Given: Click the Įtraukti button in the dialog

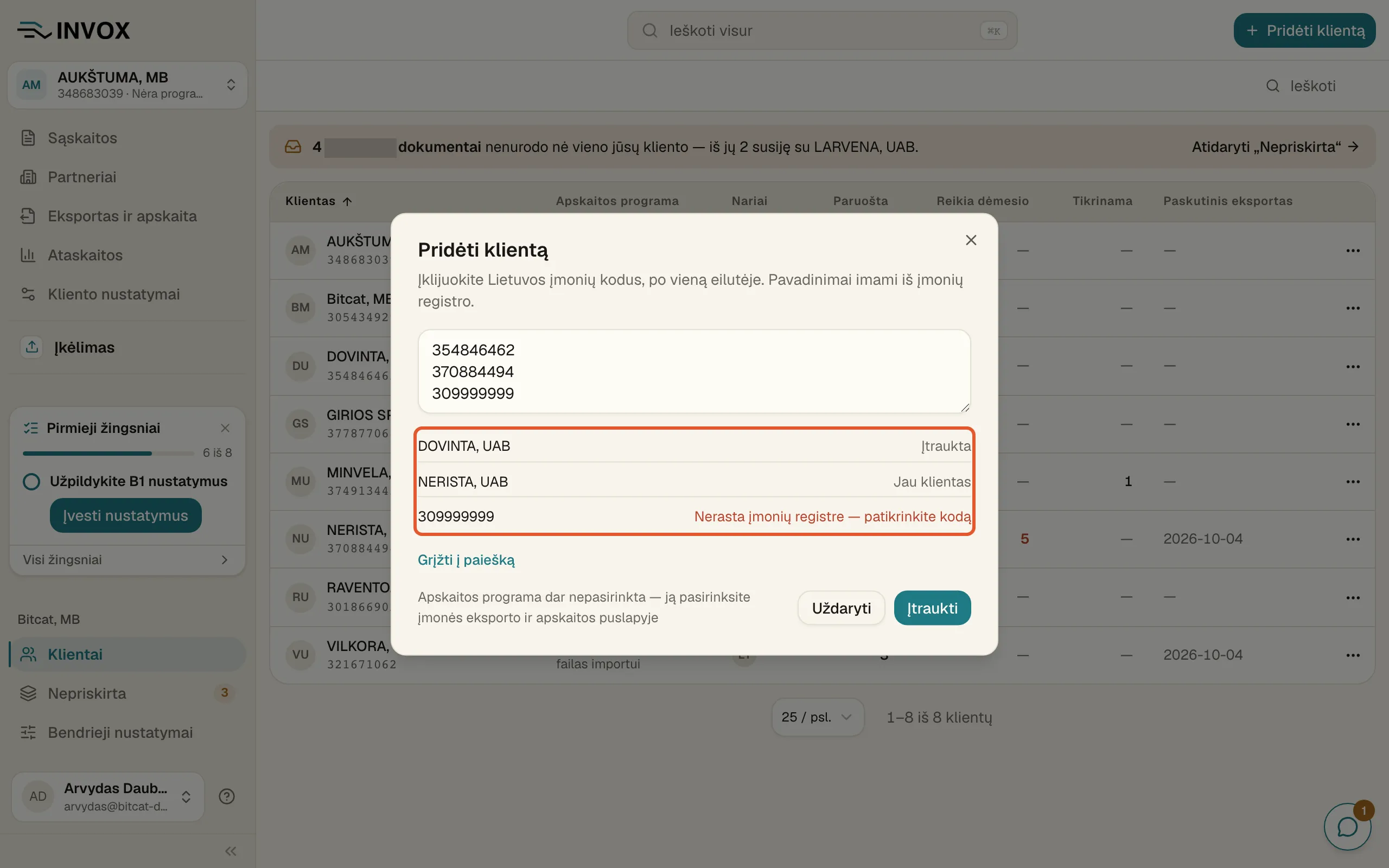Looking at the screenshot, I should tap(932, 608).
